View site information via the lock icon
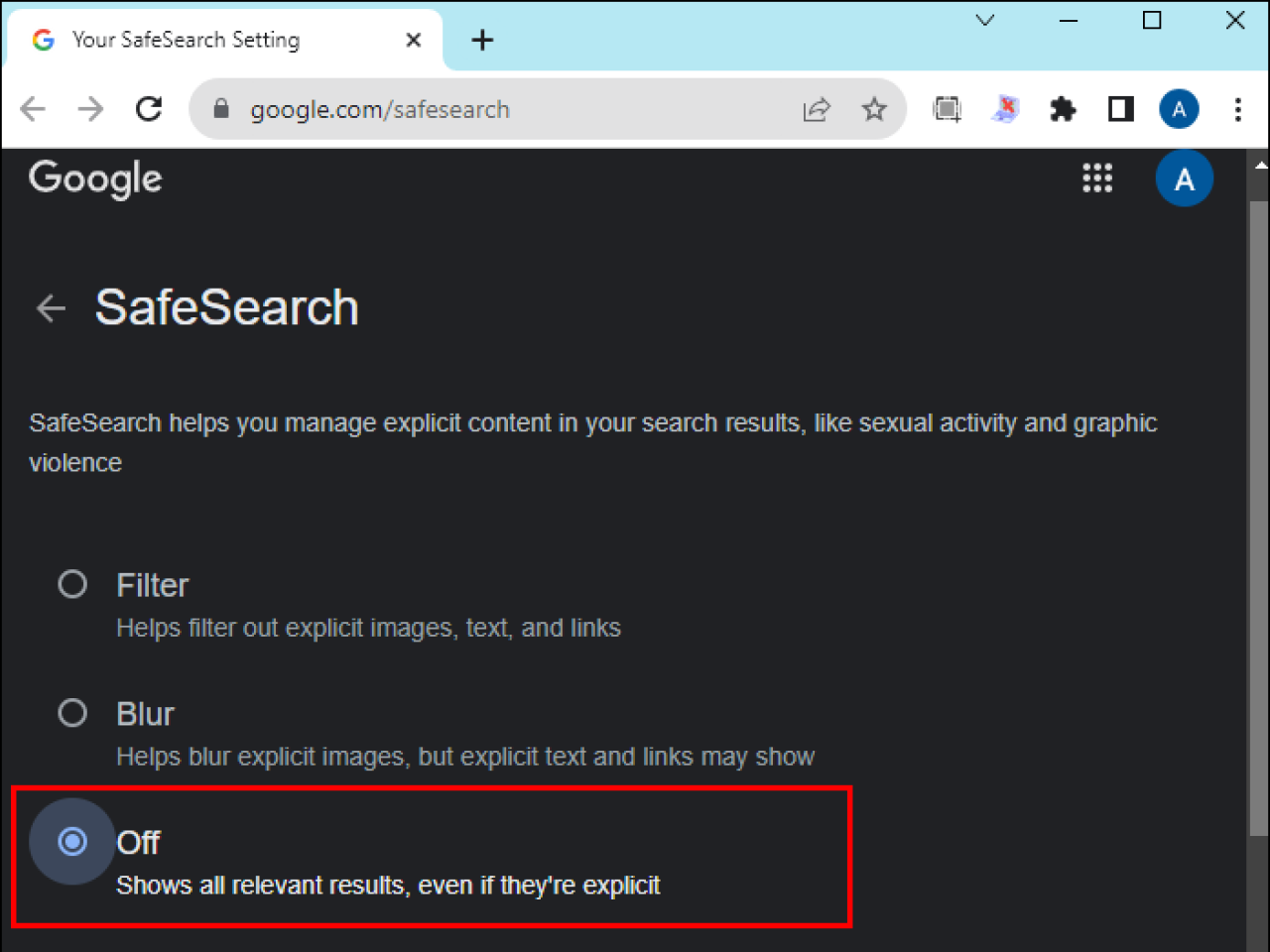1270x952 pixels. tap(220, 109)
